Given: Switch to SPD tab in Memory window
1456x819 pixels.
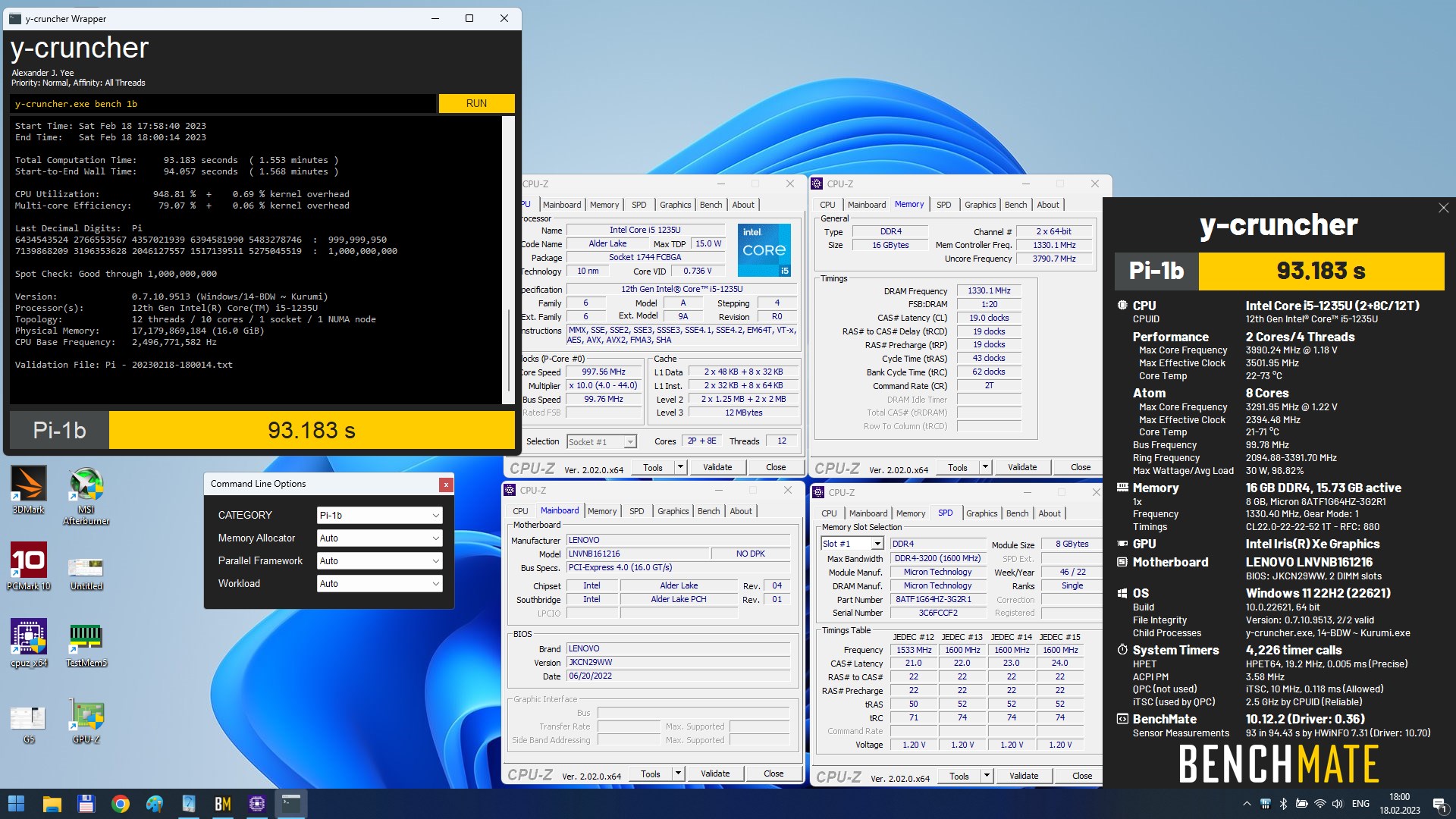Looking at the screenshot, I should pos(943,205).
